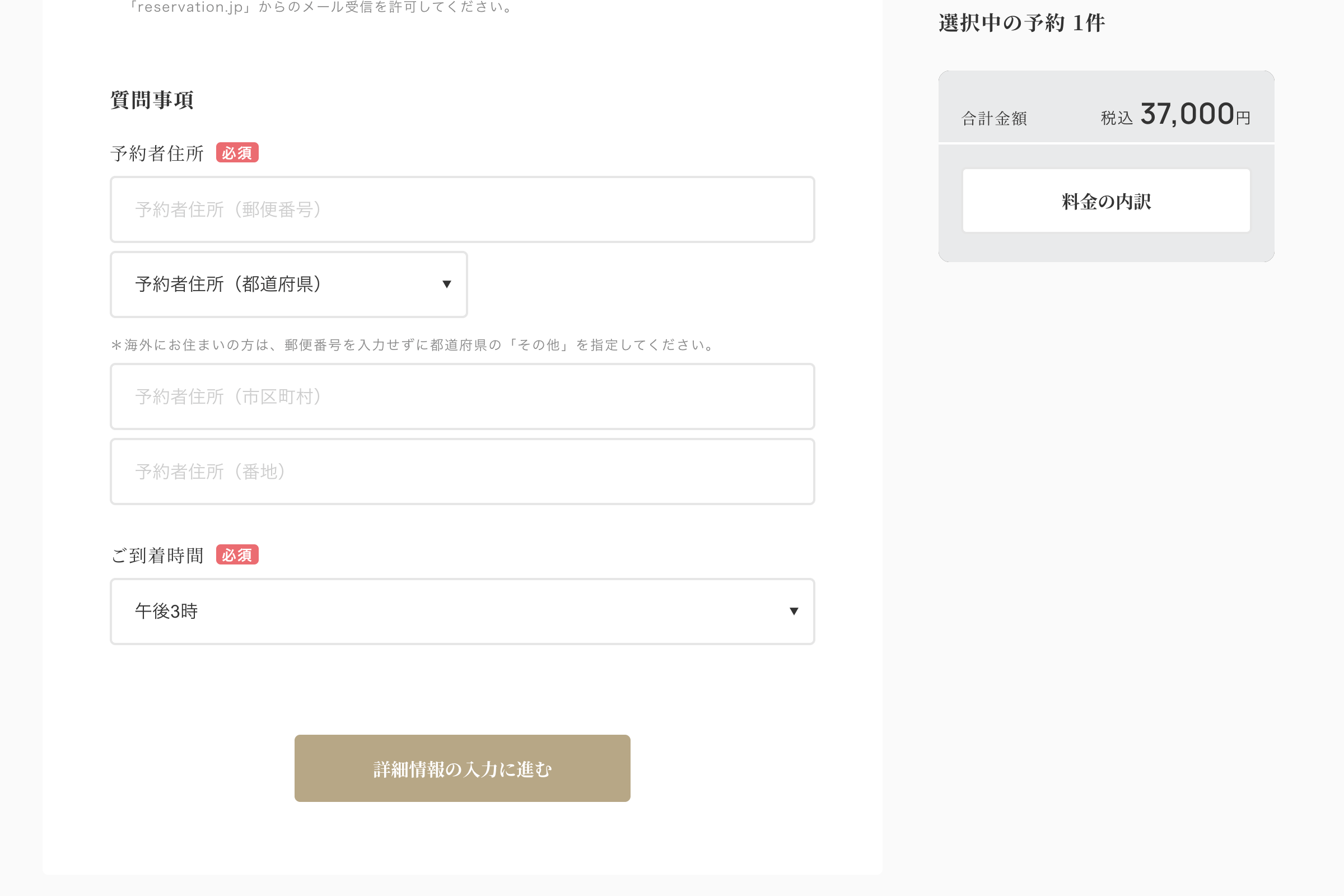Click the ご到着時間 field label
The width and height of the screenshot is (1344, 896).
point(157,554)
